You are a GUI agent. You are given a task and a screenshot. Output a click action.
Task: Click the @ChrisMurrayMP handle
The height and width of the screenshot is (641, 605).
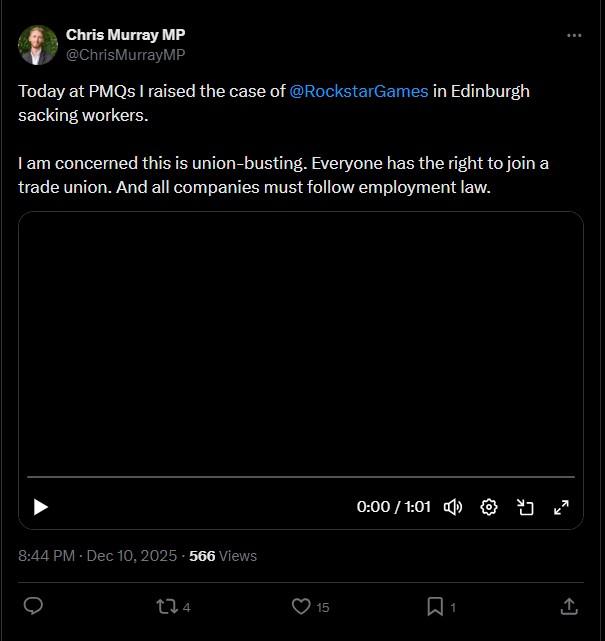(x=125, y=54)
